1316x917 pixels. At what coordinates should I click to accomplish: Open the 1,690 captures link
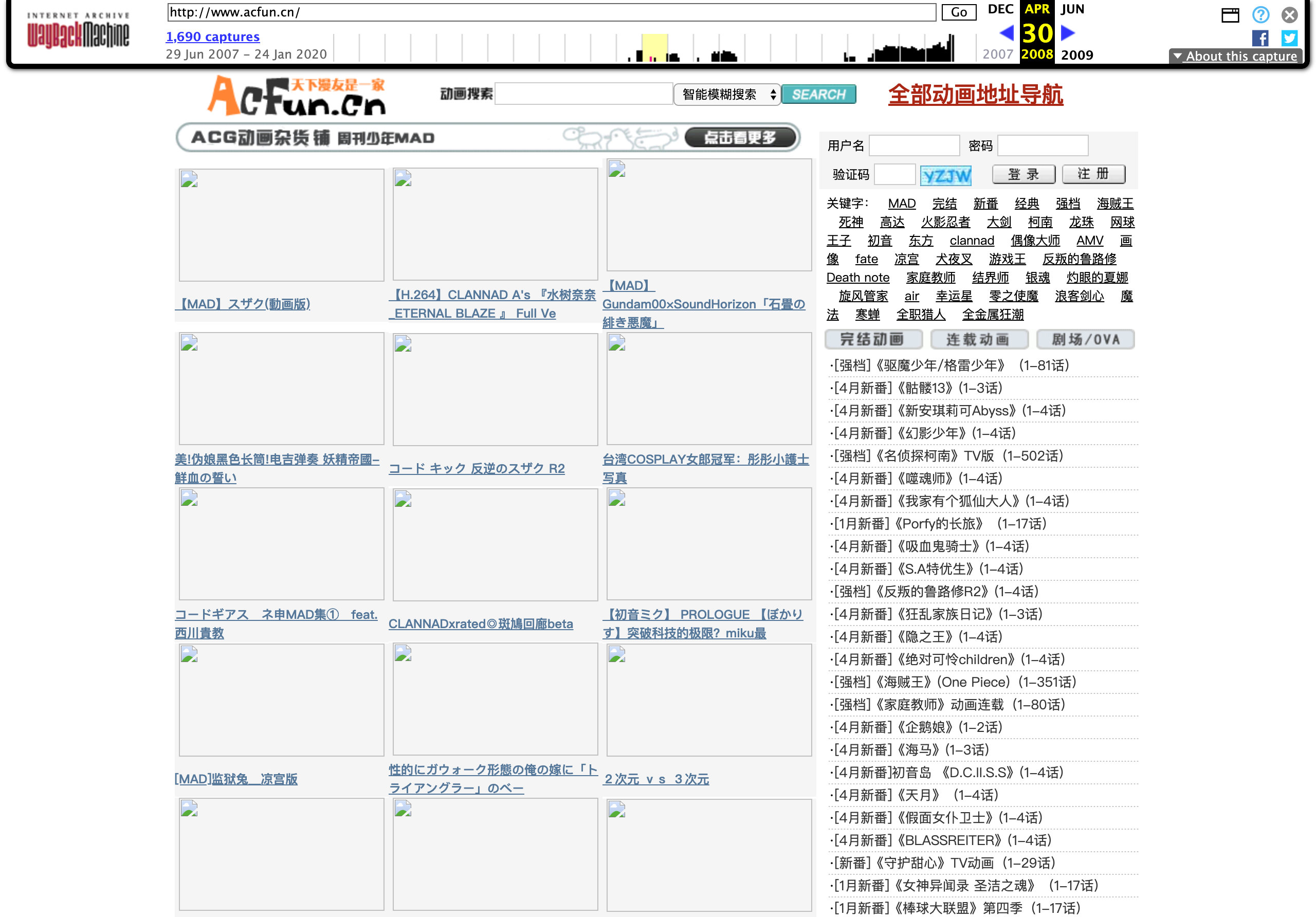pos(213,36)
